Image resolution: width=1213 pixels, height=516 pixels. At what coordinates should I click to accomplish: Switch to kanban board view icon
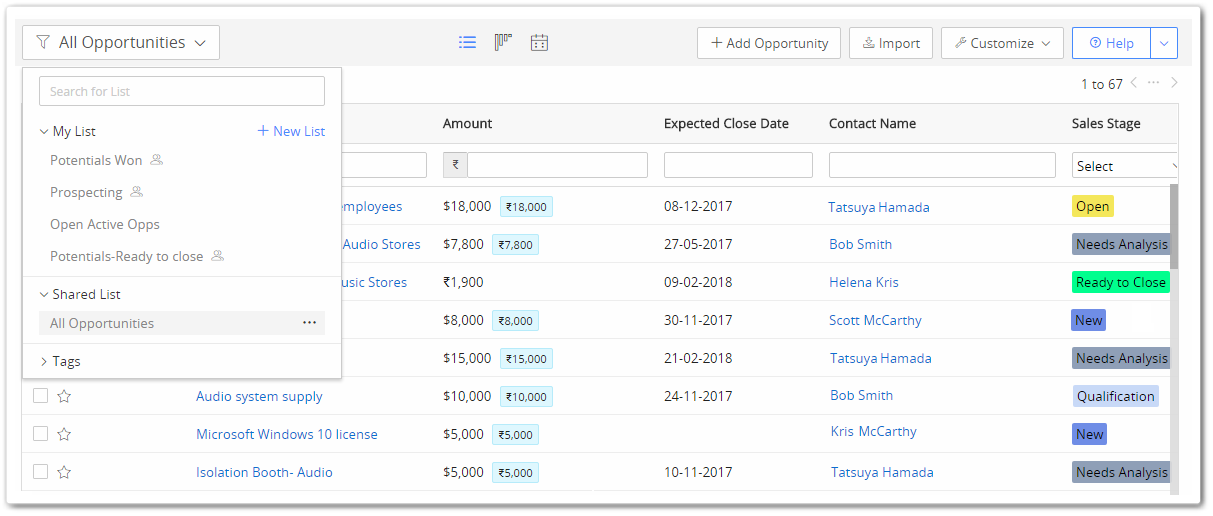[503, 43]
